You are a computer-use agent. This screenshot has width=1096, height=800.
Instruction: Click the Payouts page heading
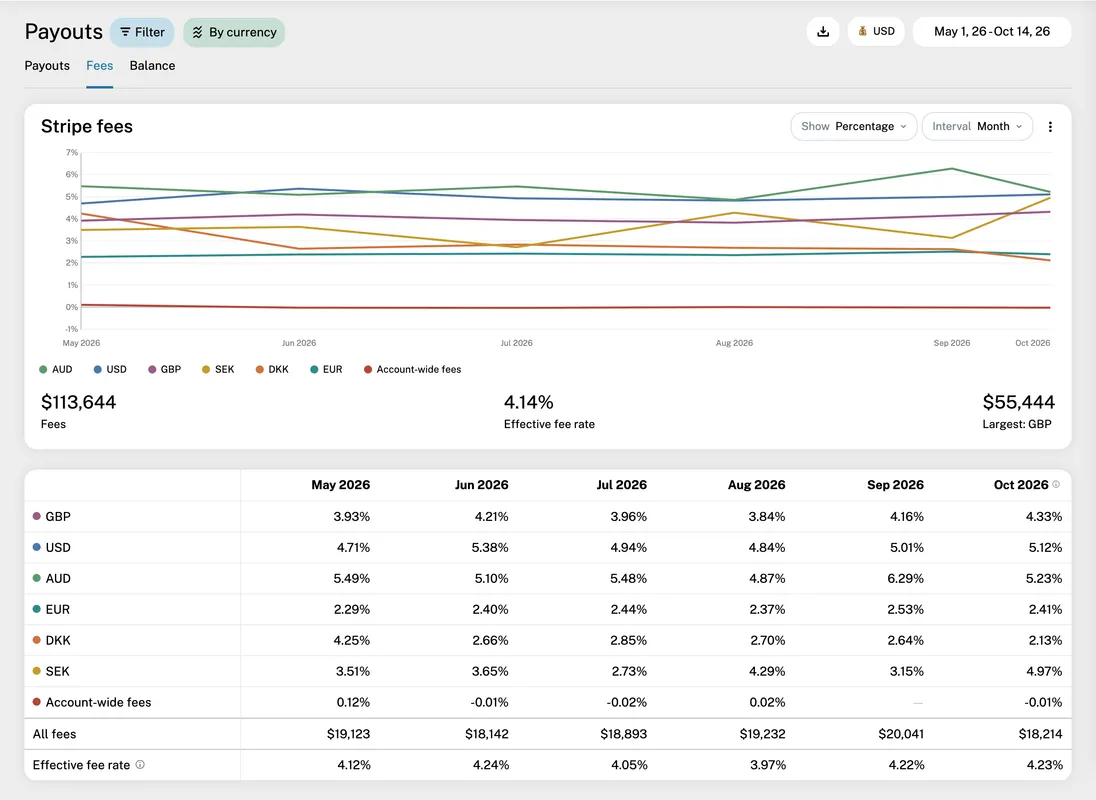[64, 31]
